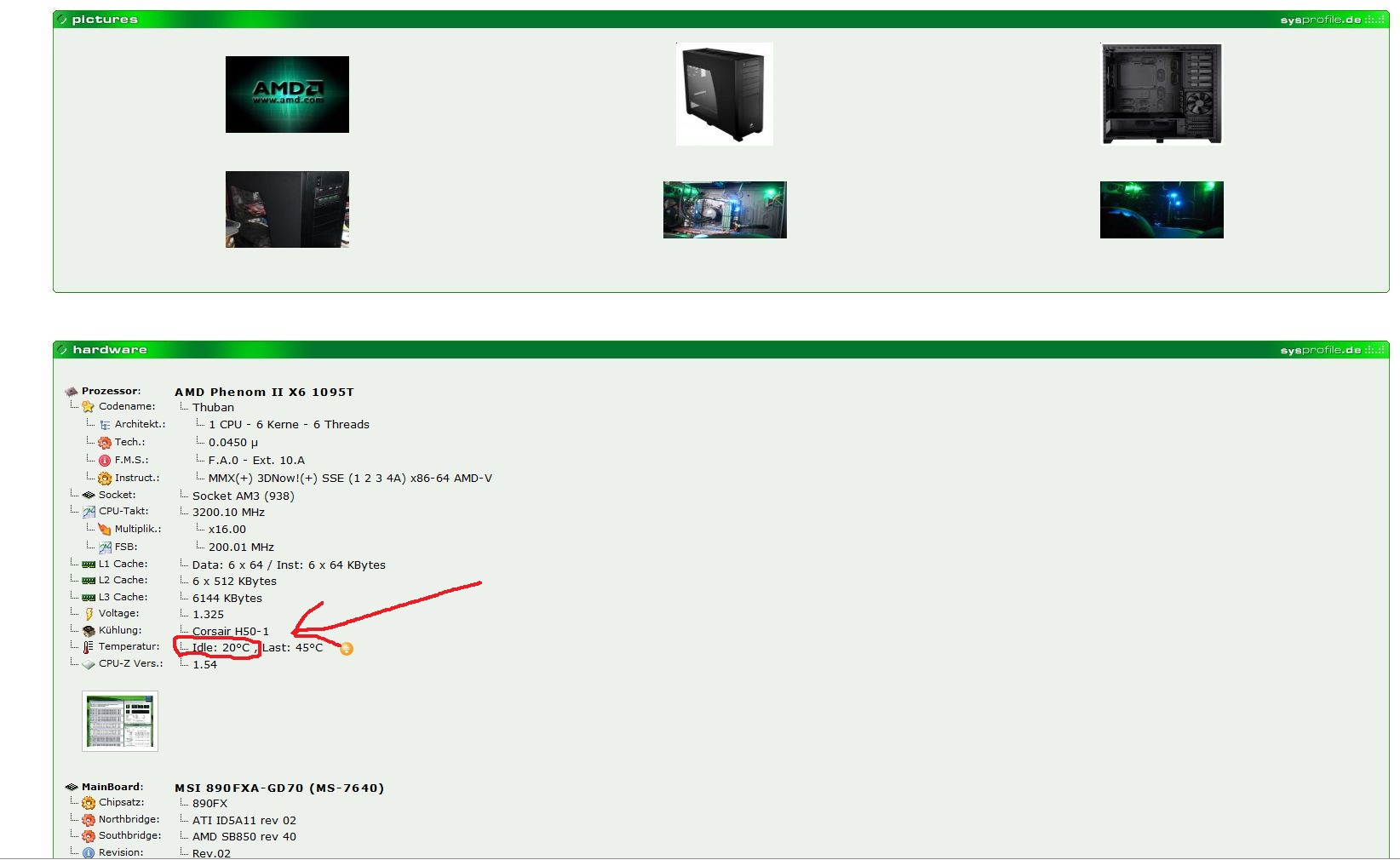Click the 200.01 MHz FSB value
The width and height of the screenshot is (1400, 860).
coord(241,548)
